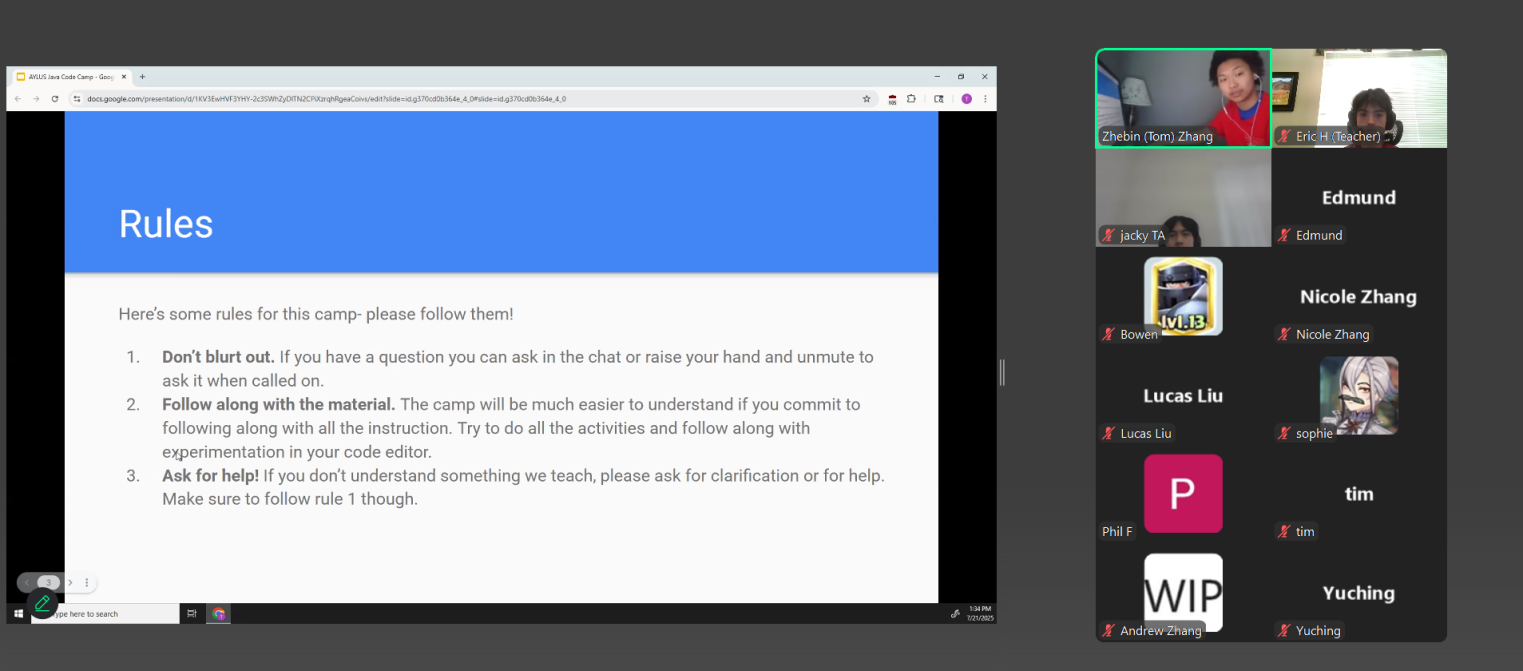This screenshot has height=671, width=1523.
Task: Click the browser back arrow
Action: point(18,99)
